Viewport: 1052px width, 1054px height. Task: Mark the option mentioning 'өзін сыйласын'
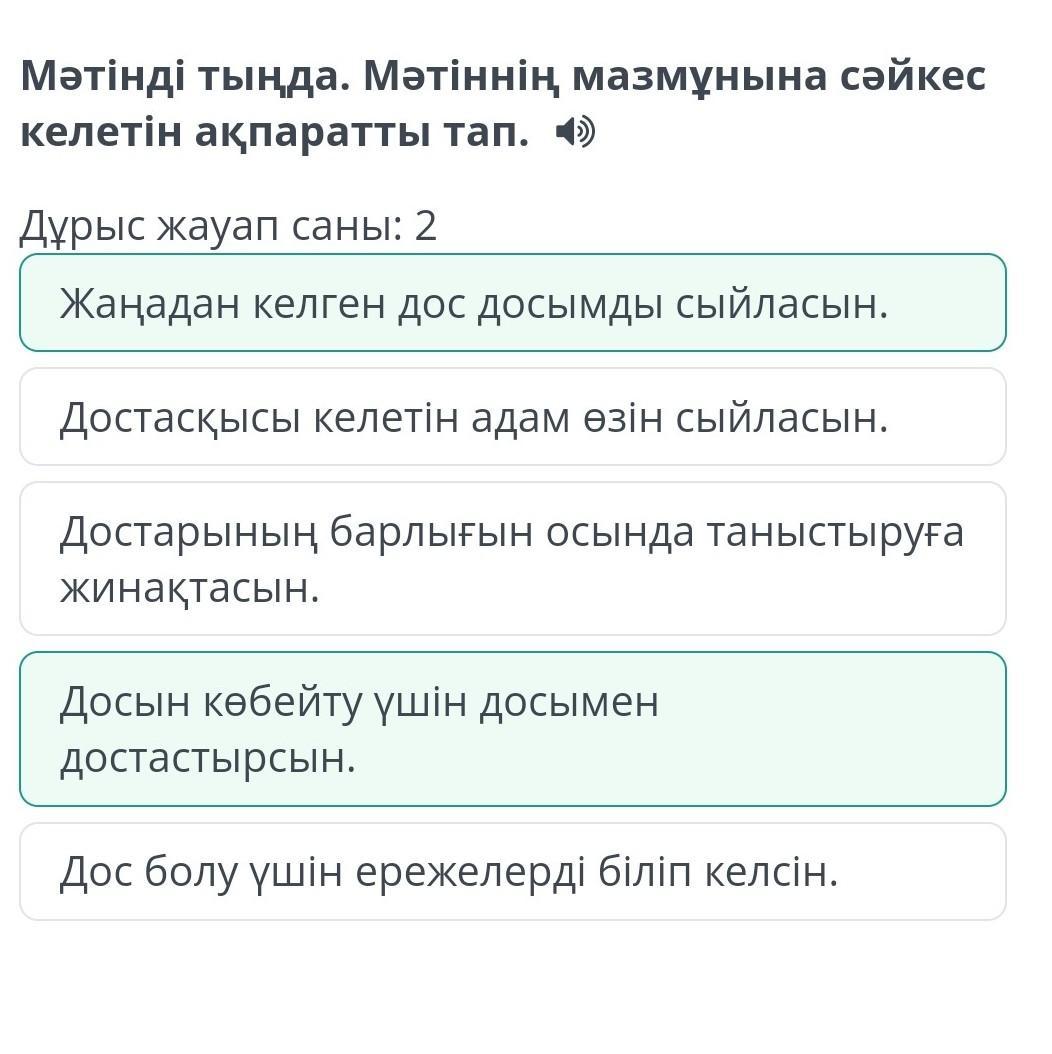pyautogui.click(x=513, y=417)
